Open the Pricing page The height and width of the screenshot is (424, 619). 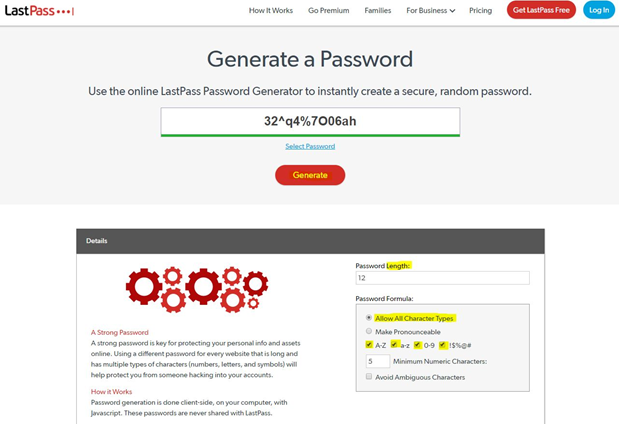[x=480, y=11]
